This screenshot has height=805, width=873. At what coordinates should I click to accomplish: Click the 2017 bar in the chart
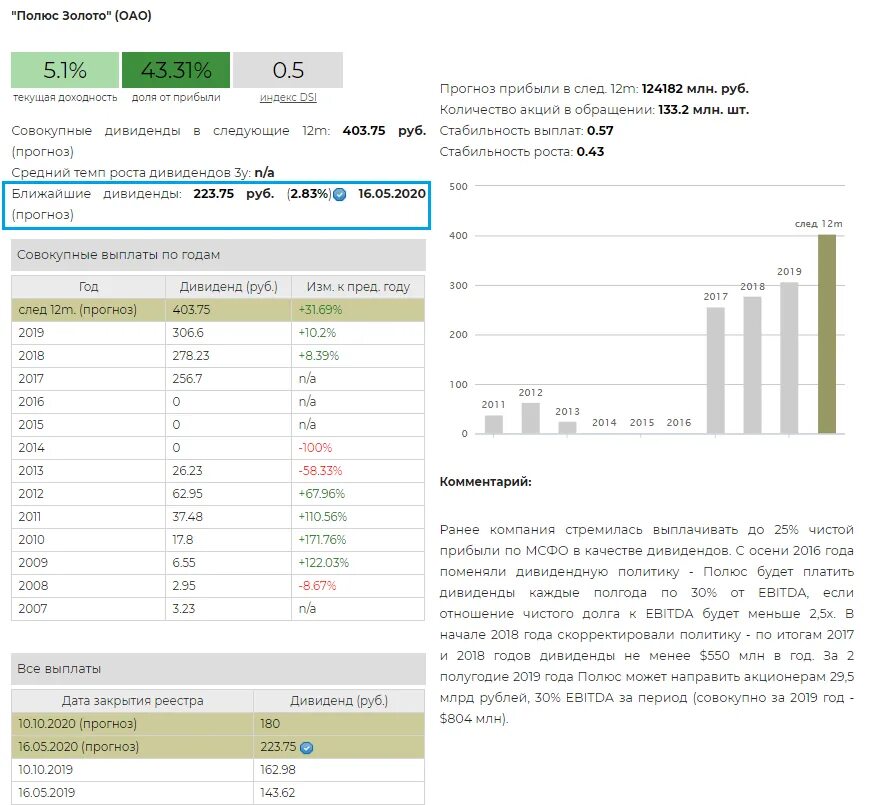[x=715, y=370]
